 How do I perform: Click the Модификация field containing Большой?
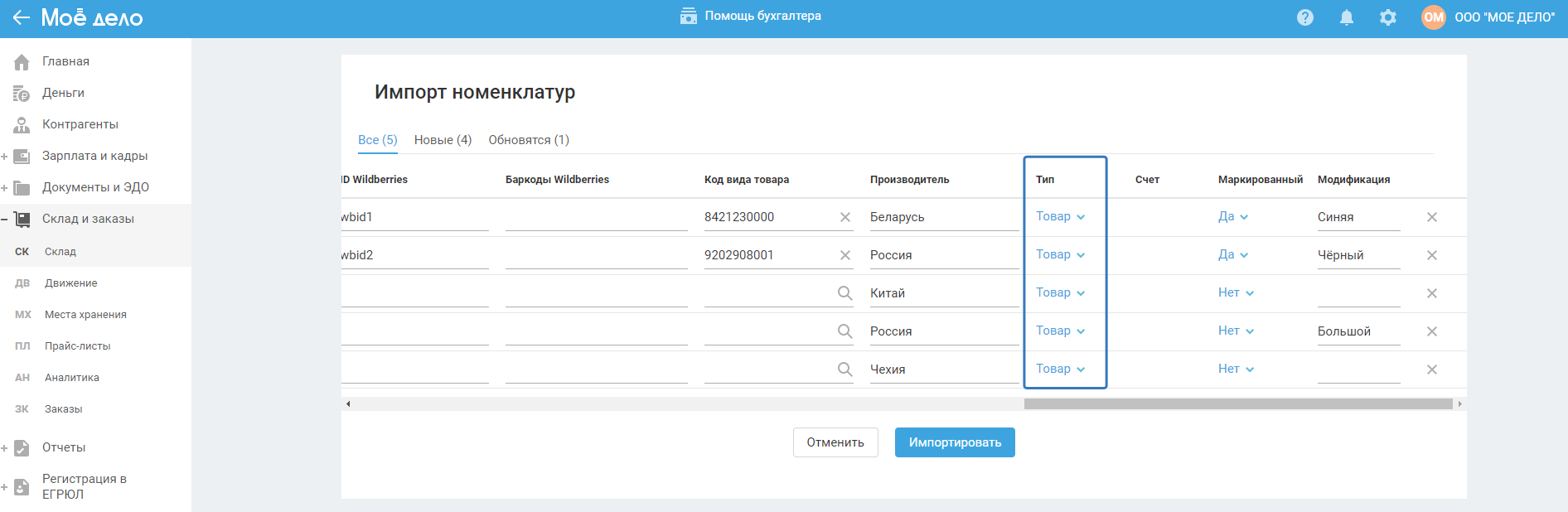[x=1357, y=331]
